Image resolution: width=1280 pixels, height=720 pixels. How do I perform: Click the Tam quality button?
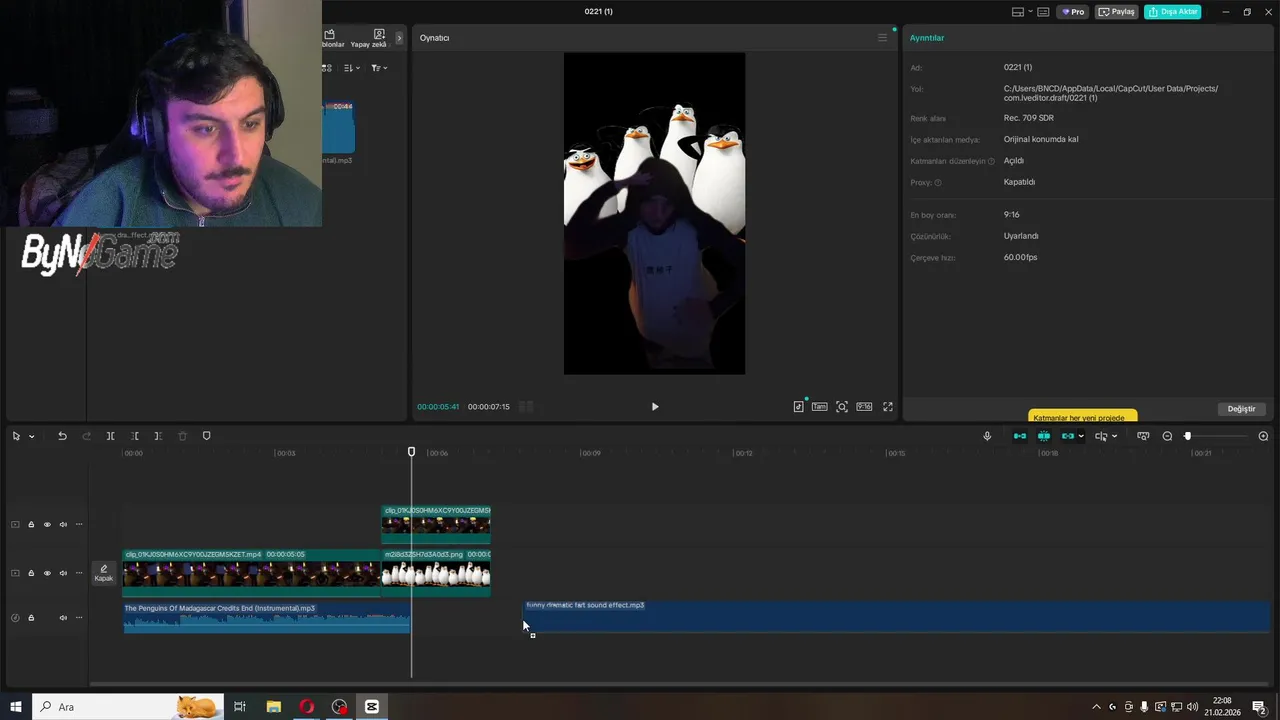click(x=819, y=407)
